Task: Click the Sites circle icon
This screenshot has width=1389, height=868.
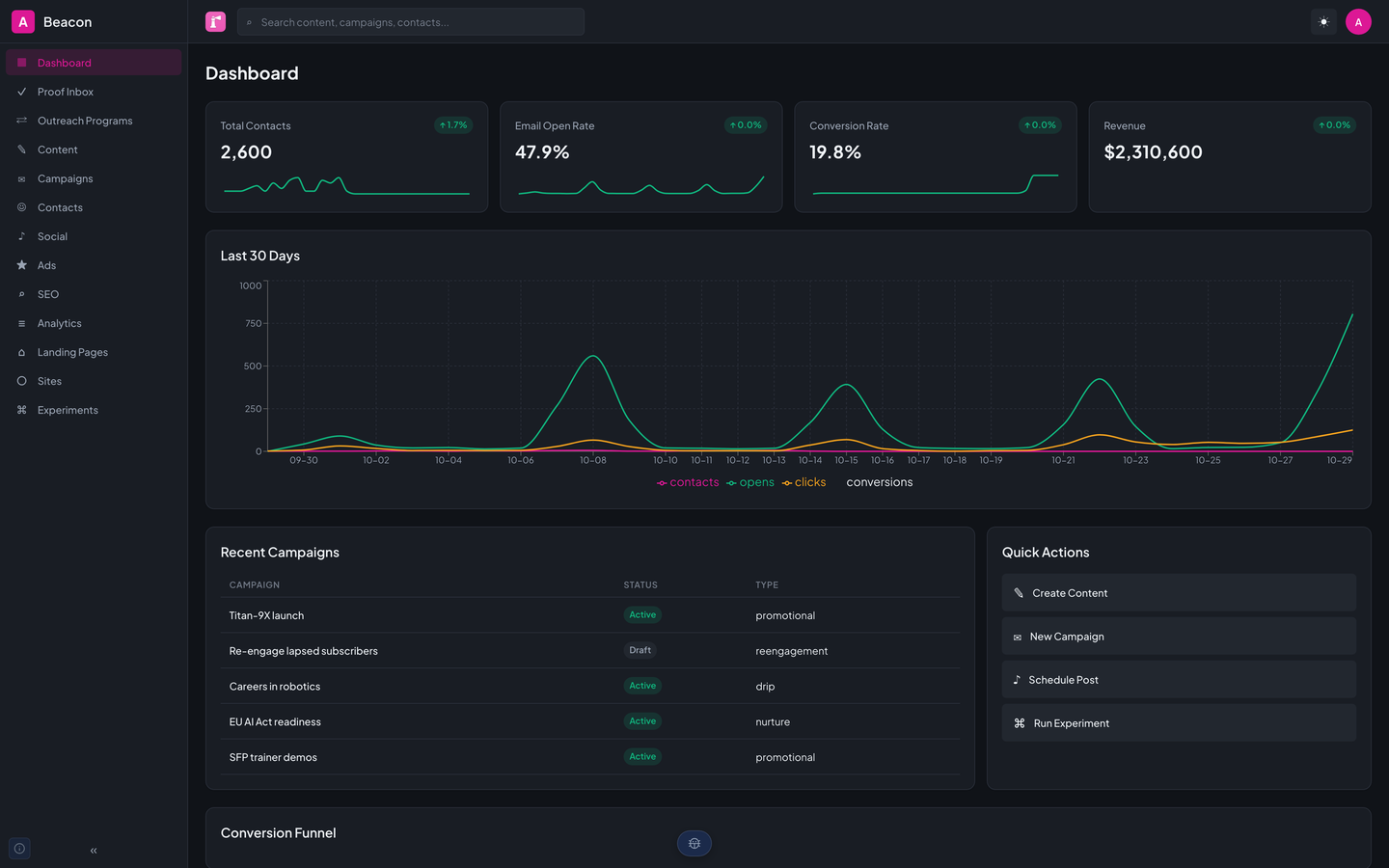Action: pyautogui.click(x=21, y=381)
